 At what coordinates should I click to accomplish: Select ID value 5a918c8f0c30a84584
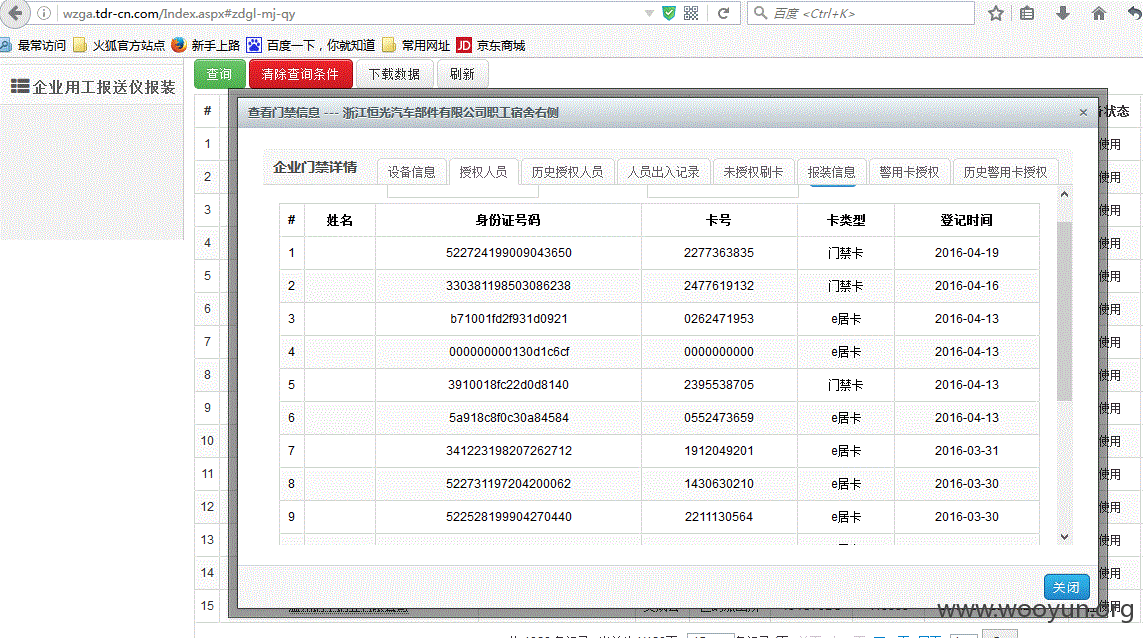(x=509, y=418)
